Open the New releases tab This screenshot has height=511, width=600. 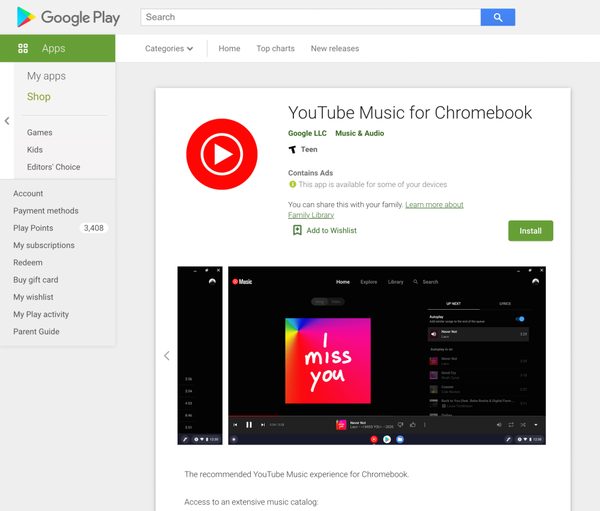click(x=335, y=49)
